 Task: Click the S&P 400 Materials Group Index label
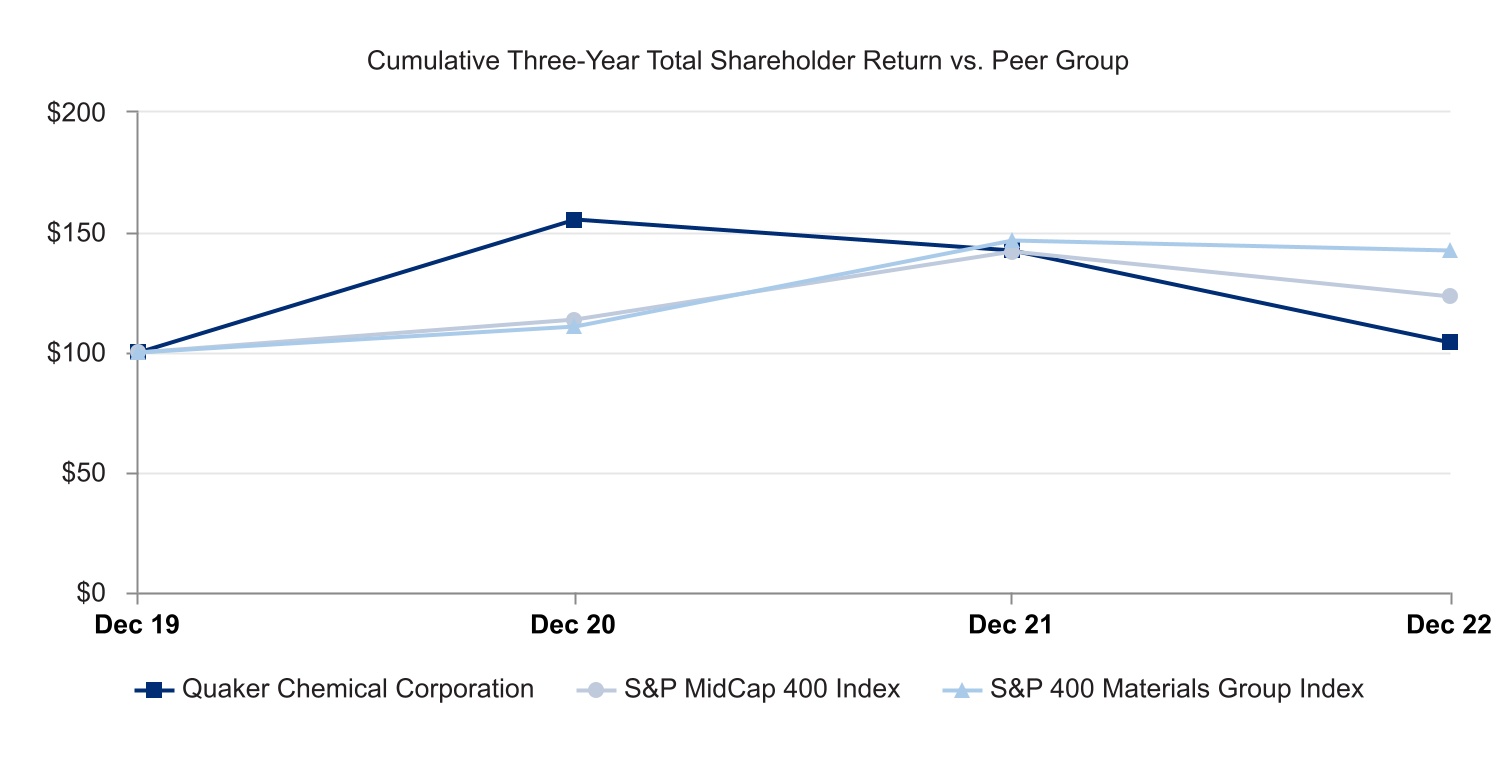[1177, 690]
